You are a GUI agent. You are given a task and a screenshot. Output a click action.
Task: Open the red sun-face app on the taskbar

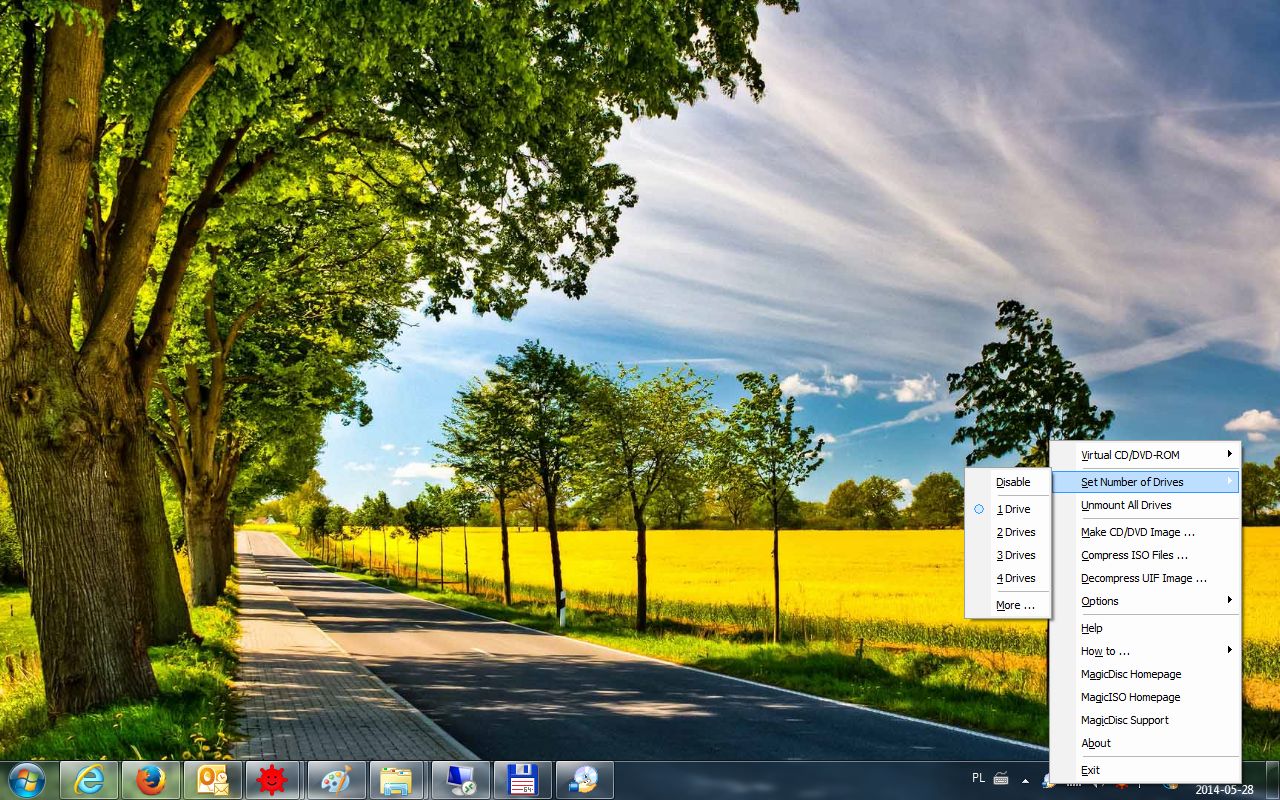[x=272, y=780]
